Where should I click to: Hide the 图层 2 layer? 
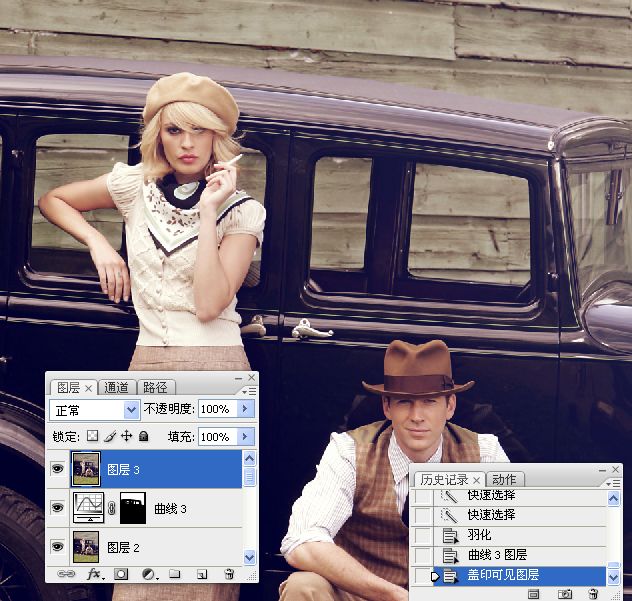tap(58, 547)
